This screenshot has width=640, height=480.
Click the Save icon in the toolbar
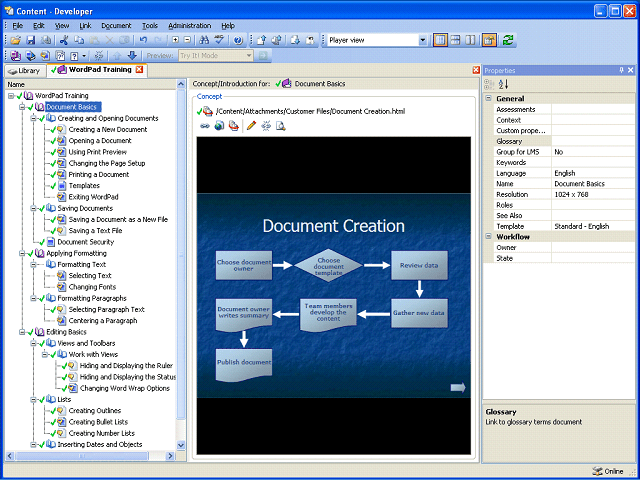(x=30, y=40)
